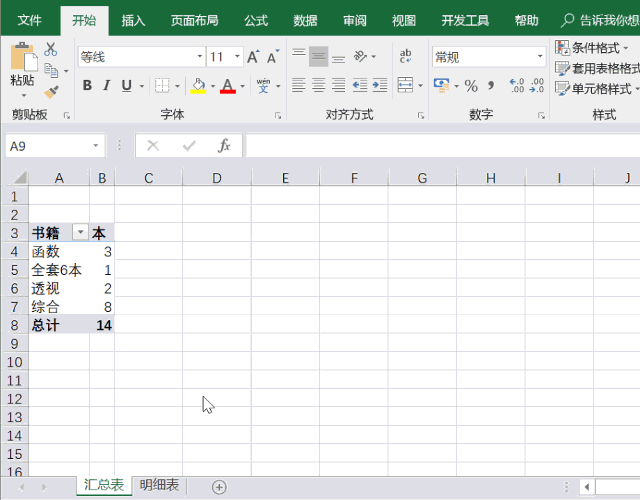640x500 pixels.
Task: Click Merge and Center icon
Action: tap(405, 85)
